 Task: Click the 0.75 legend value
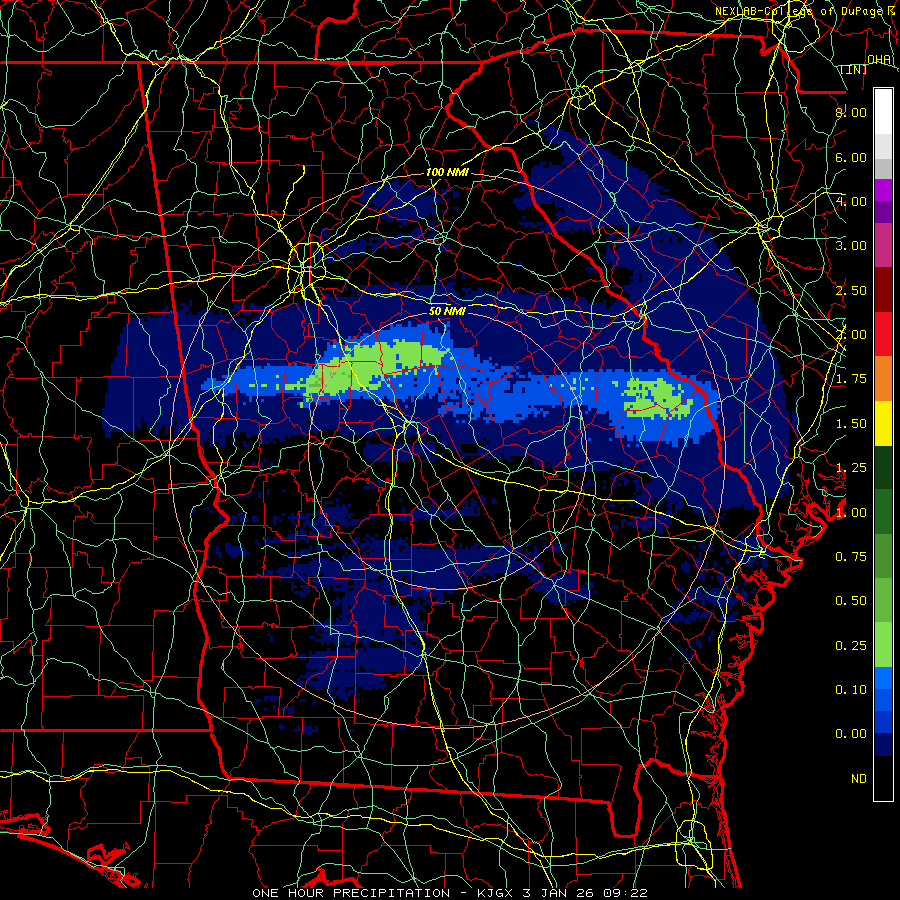851,557
